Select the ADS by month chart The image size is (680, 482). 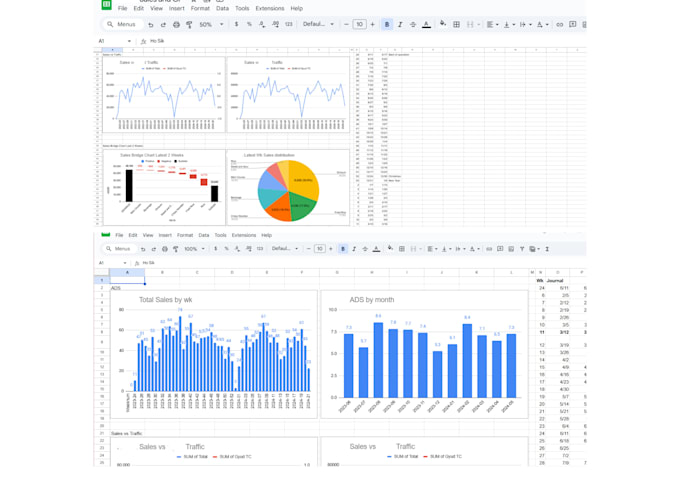click(424, 354)
